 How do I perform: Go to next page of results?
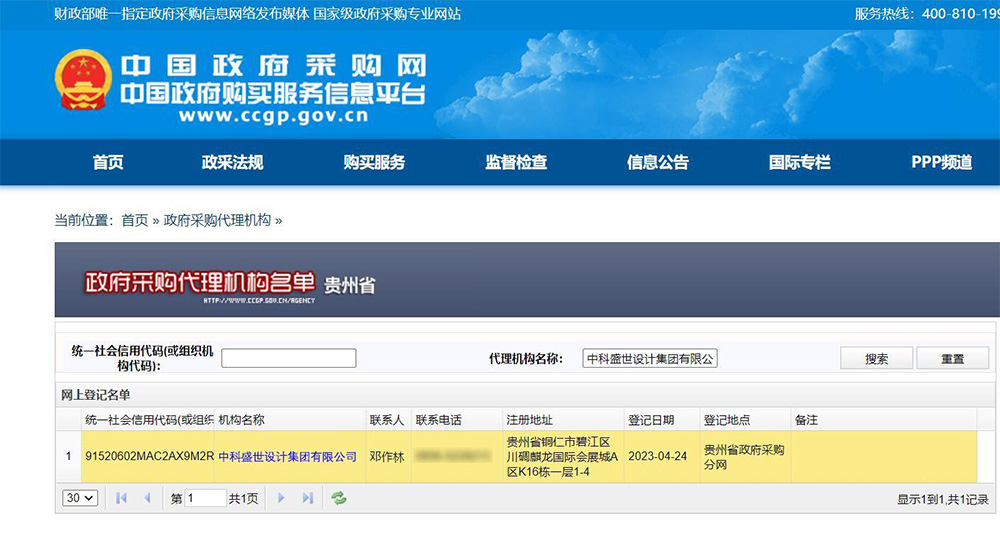[x=281, y=498]
